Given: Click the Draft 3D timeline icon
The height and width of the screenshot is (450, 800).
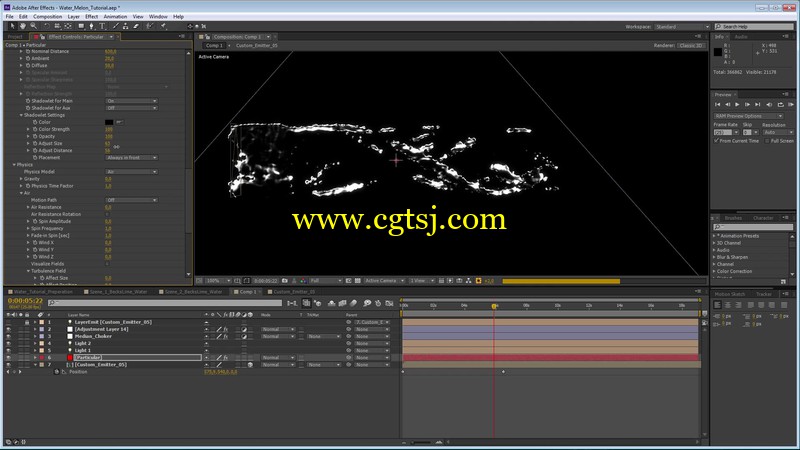Looking at the screenshot, I should 318,303.
